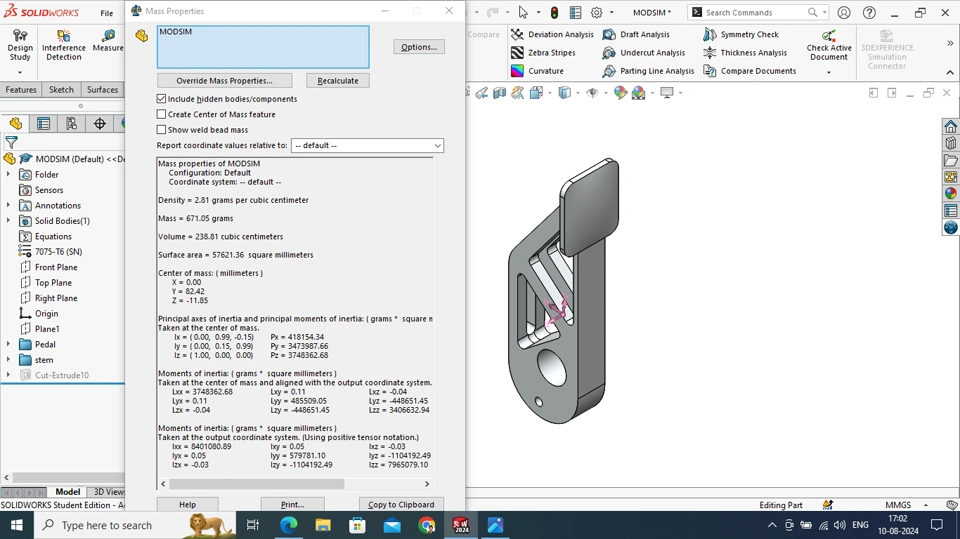The image size is (960, 539).
Task: Select the Origin tree item
Action: tap(47, 314)
